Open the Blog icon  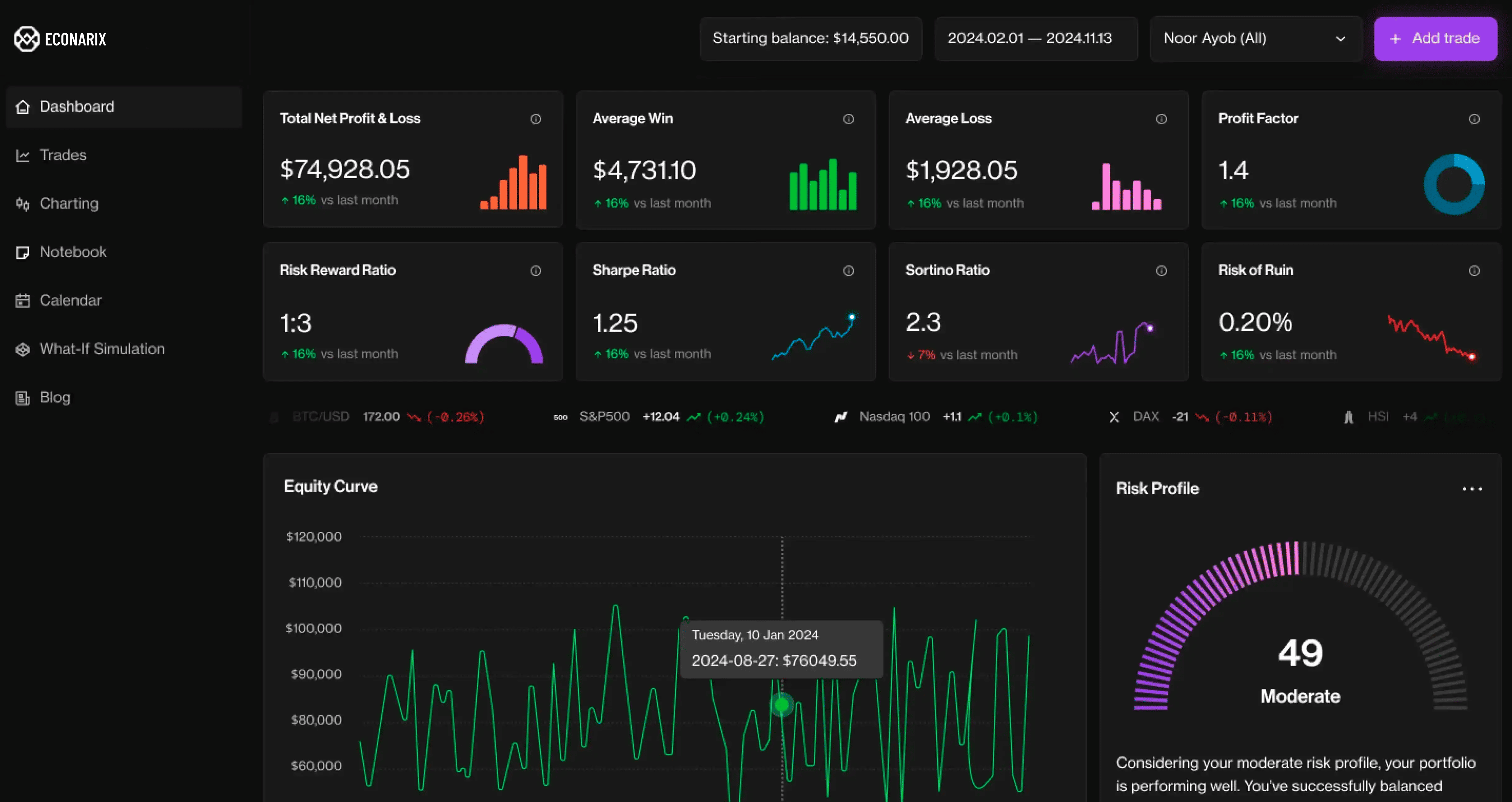point(23,398)
